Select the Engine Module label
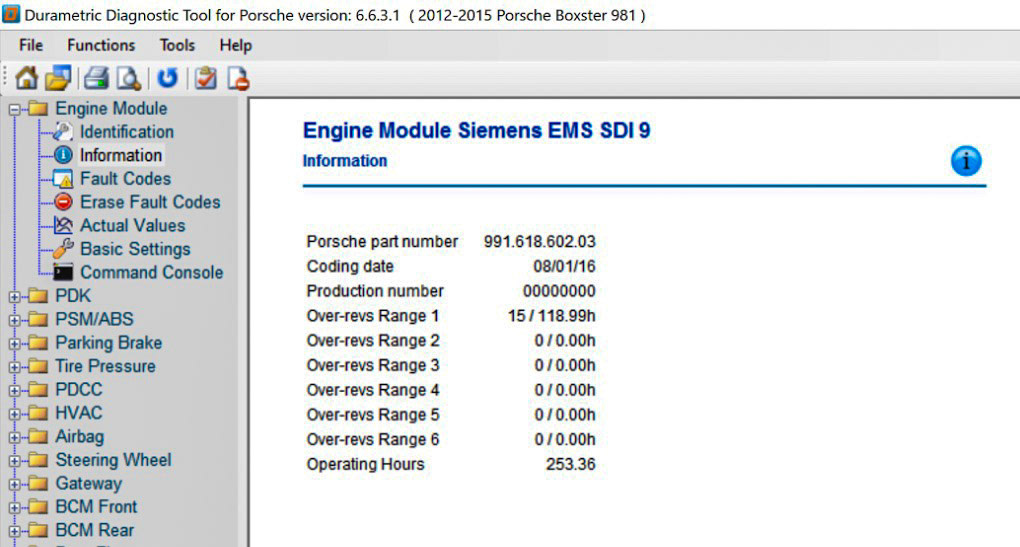The image size is (1020, 547). click(x=111, y=109)
